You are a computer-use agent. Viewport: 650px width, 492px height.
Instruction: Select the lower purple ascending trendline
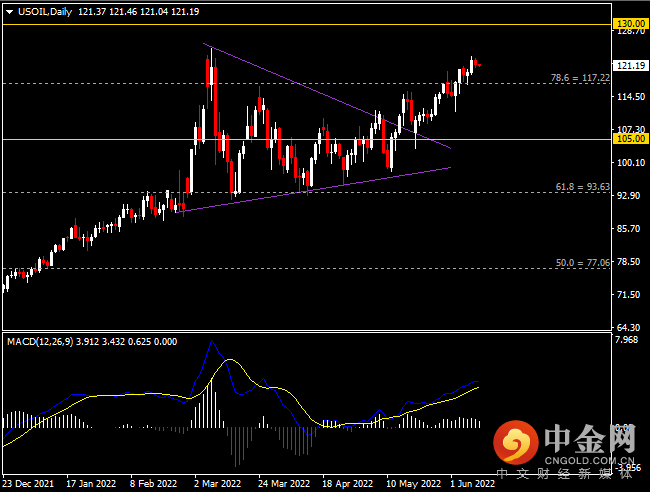313,190
